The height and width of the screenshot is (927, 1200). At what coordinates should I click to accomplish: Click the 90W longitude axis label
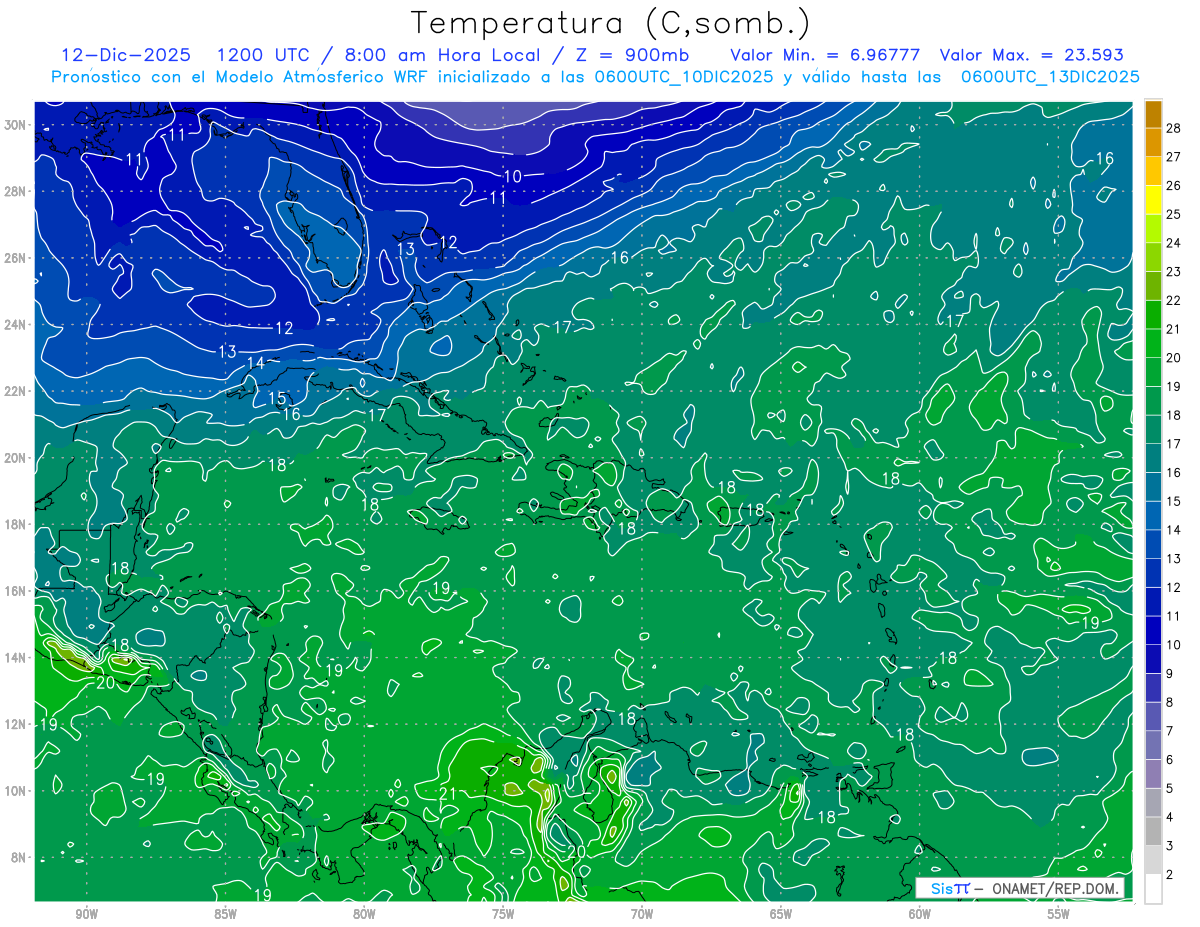point(86,913)
